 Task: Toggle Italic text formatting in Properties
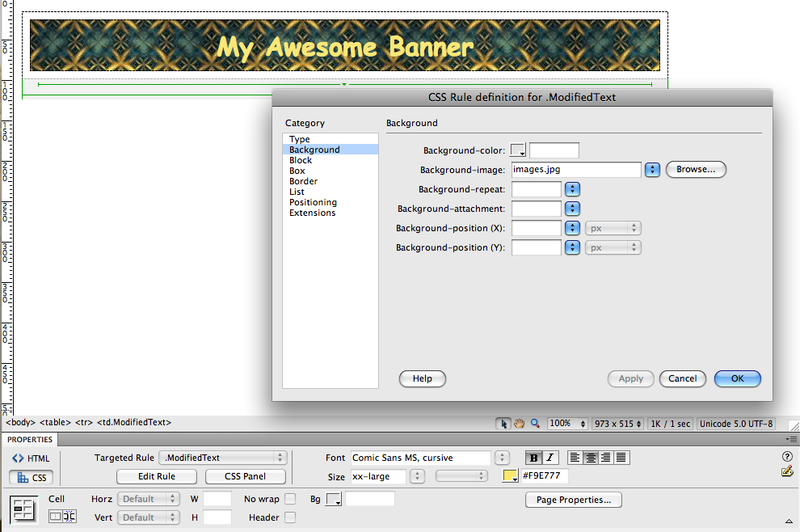[x=550, y=458]
